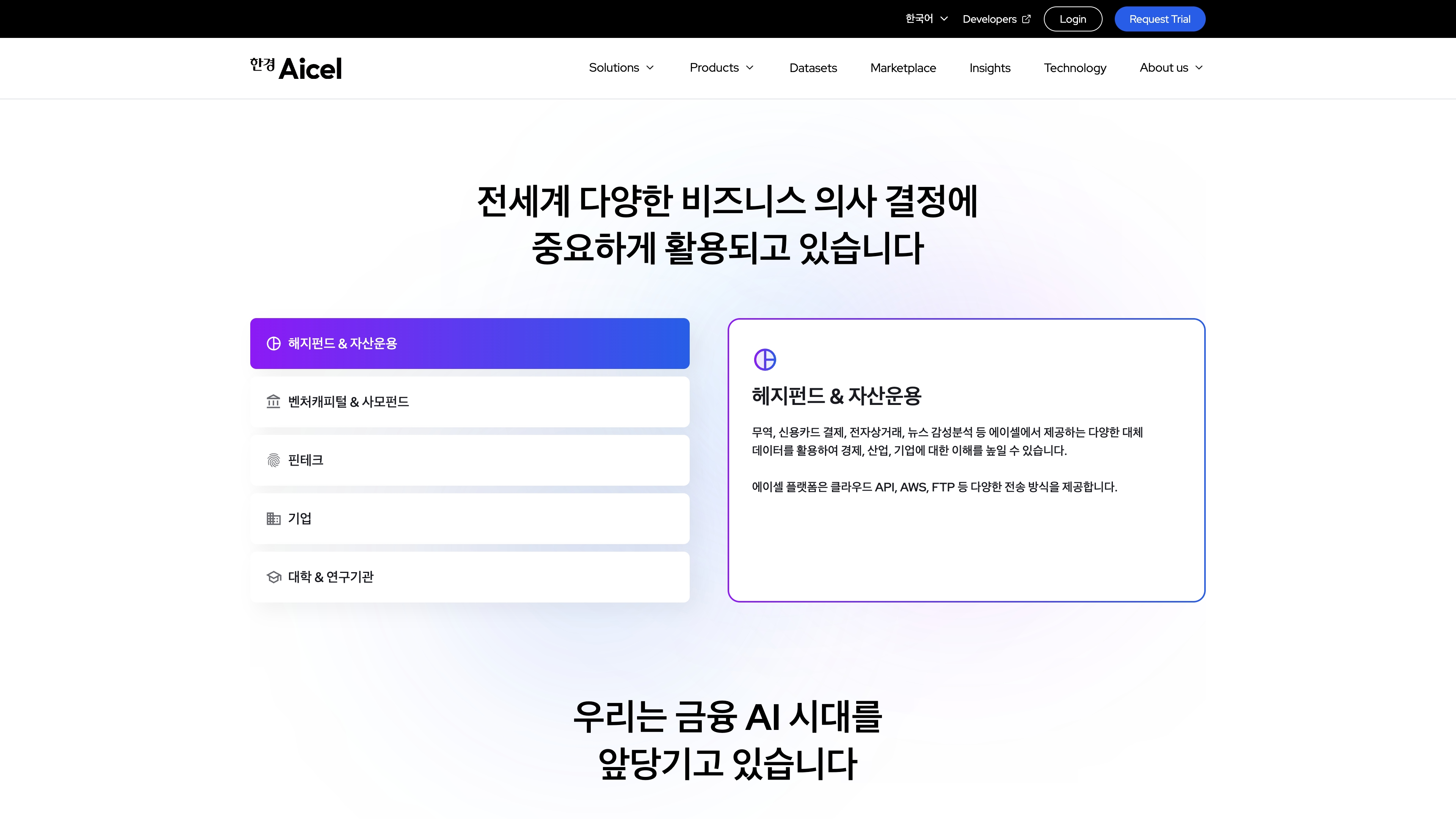Viewport: 1456px width, 819px height.
Task: Open the Datasets menu item
Action: 813,68
